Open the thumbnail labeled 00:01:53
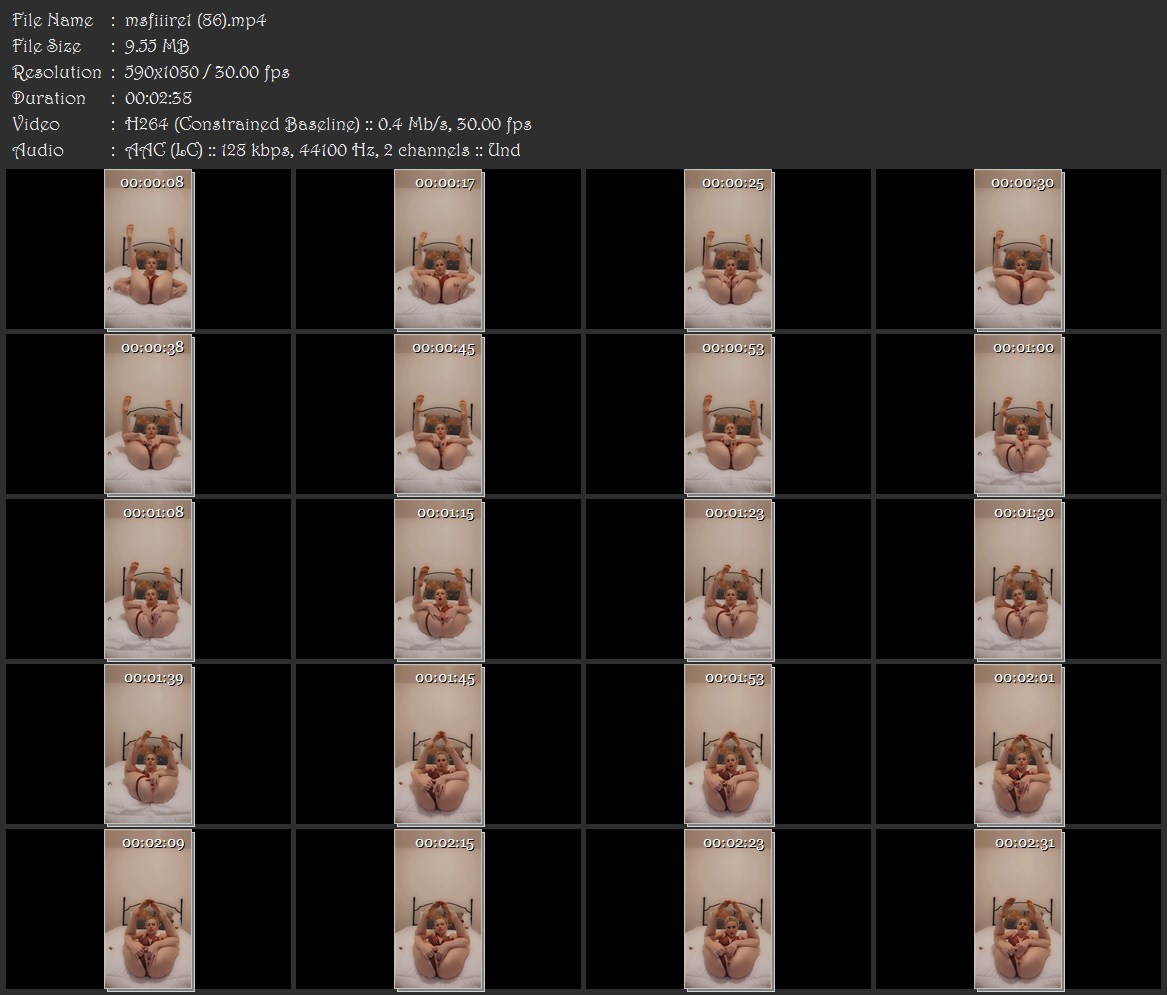1167x995 pixels. click(x=729, y=745)
